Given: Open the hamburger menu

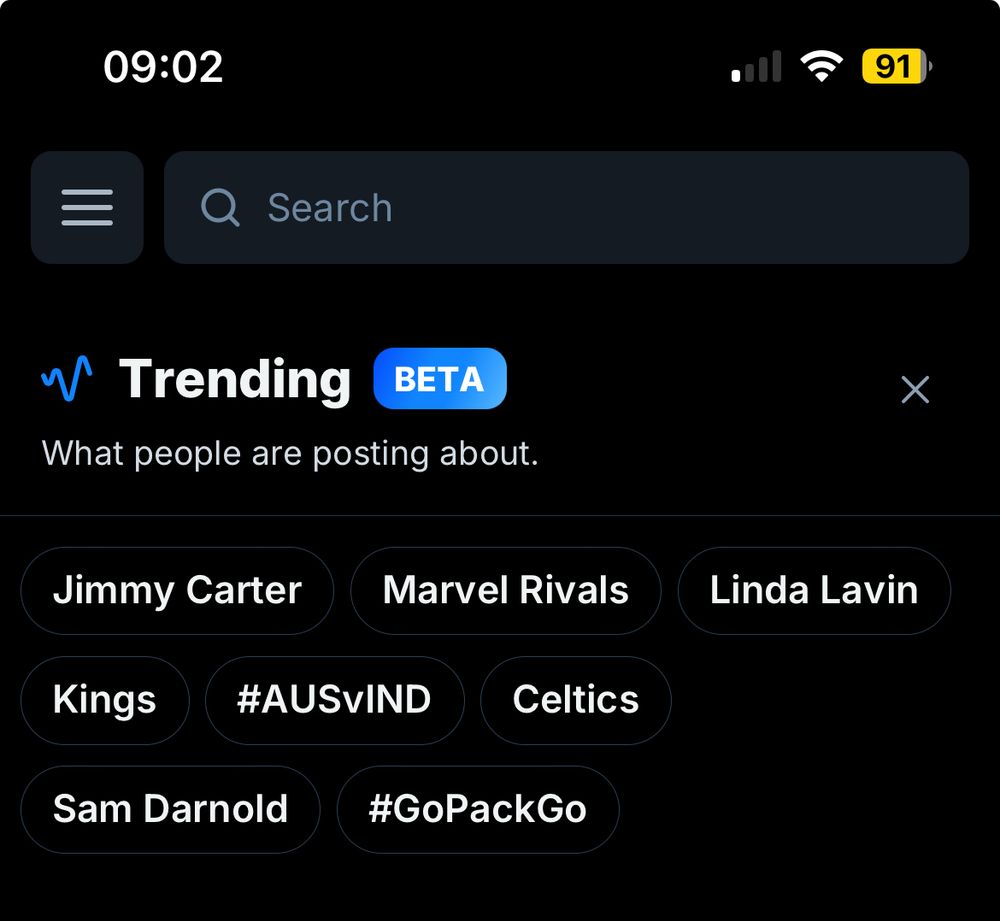Looking at the screenshot, I should (87, 207).
